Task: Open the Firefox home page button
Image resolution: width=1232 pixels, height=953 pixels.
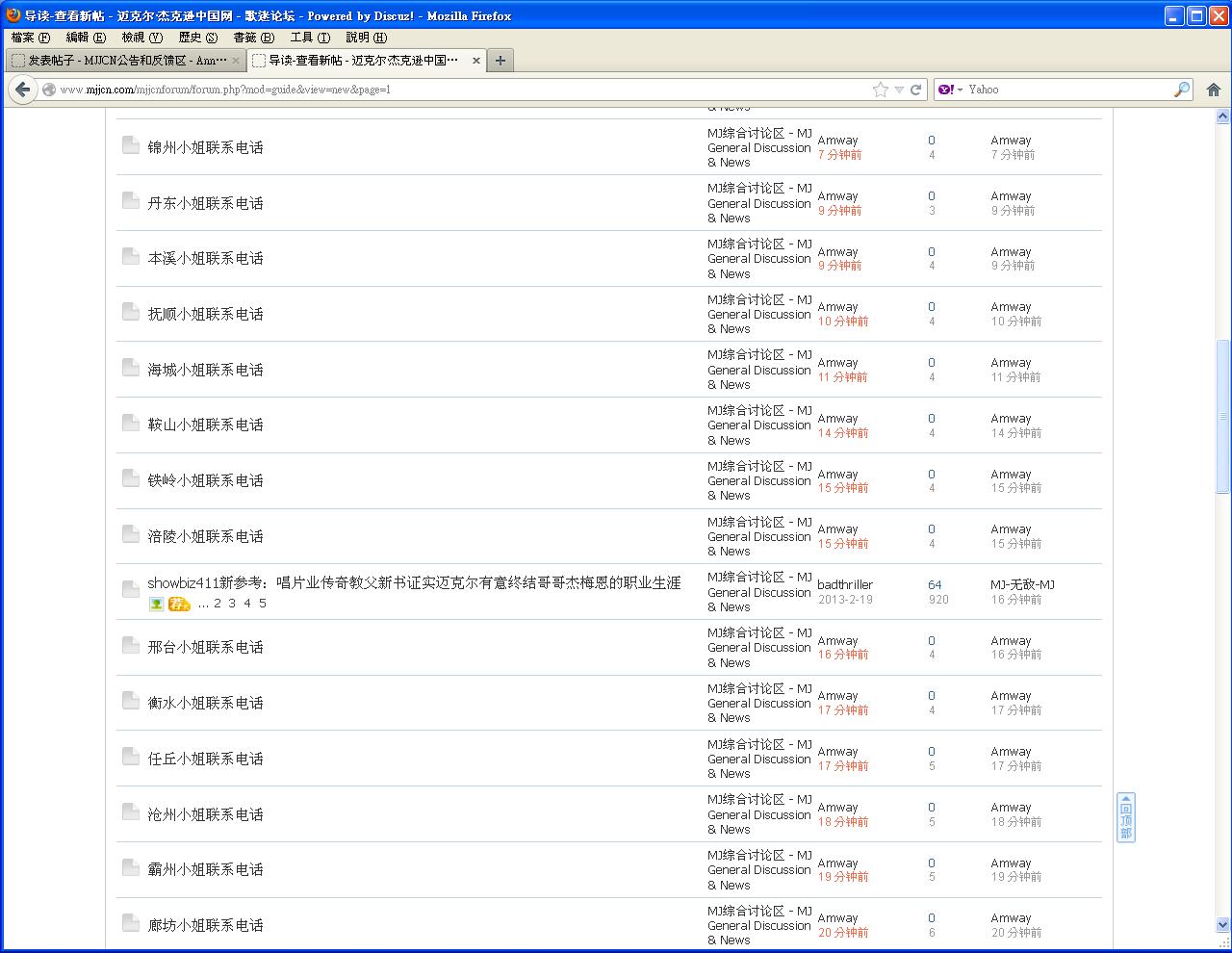Action: 1213,90
